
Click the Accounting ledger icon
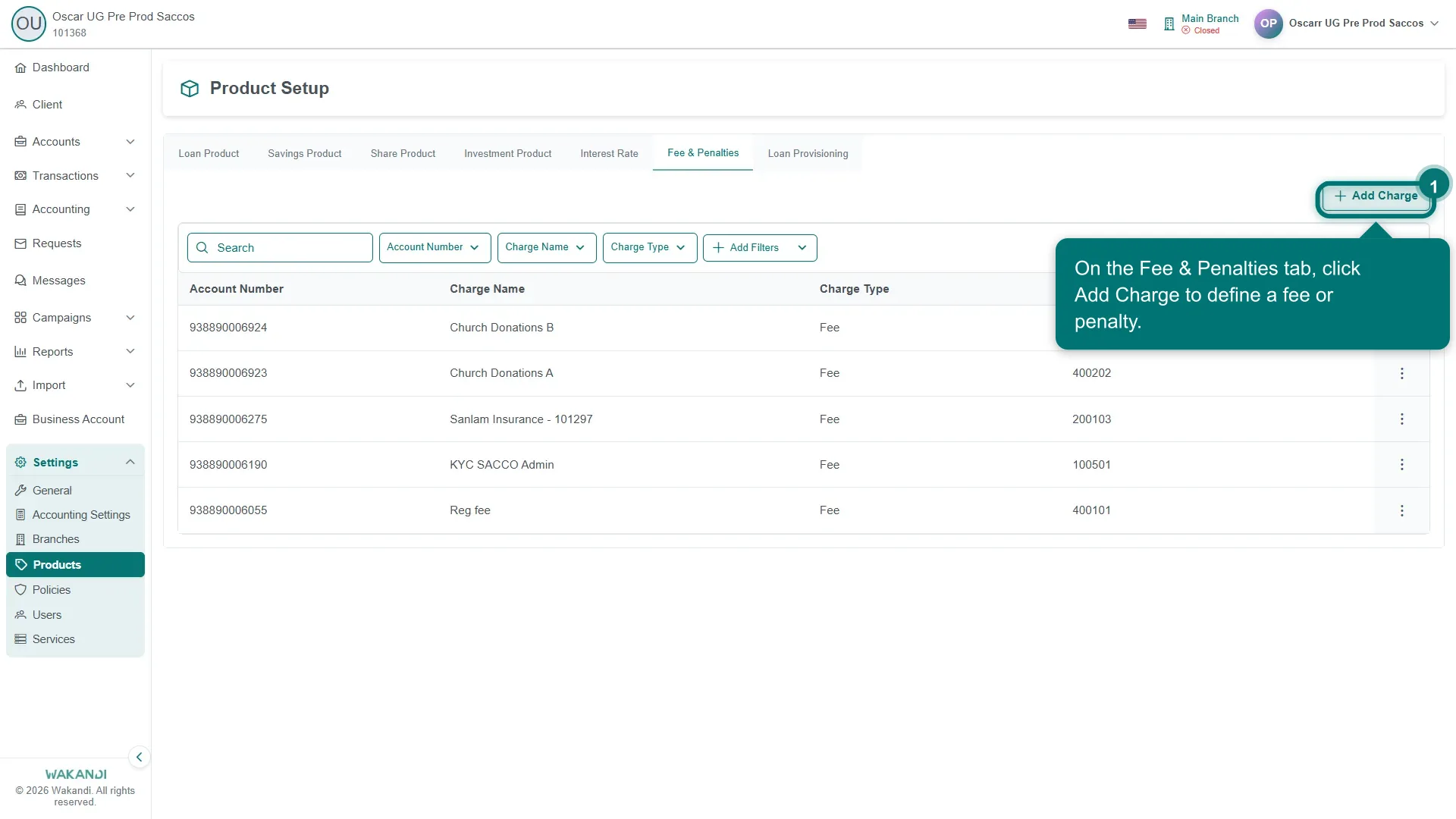tap(20, 209)
